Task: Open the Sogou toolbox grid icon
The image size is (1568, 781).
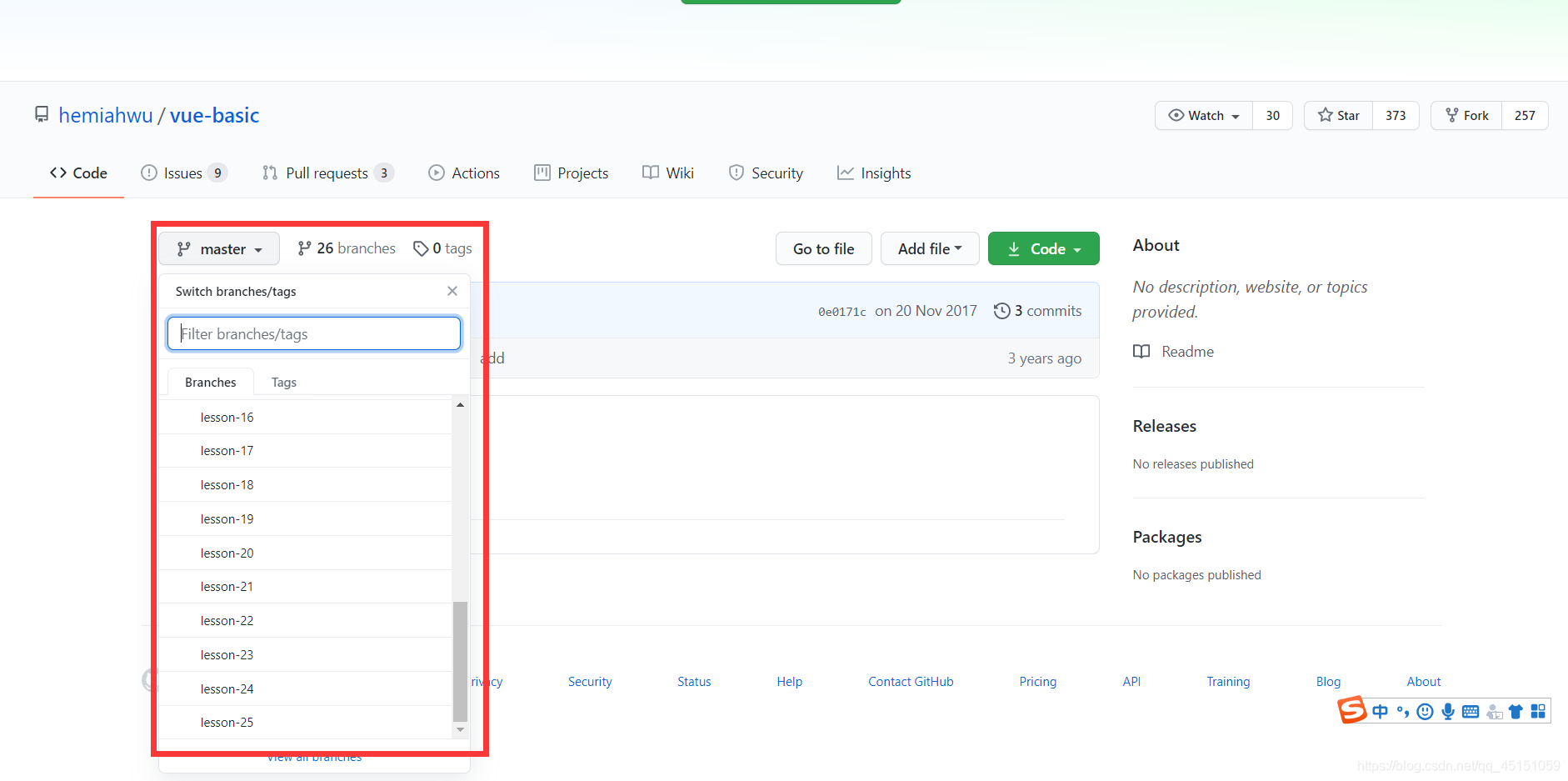Action: pyautogui.click(x=1538, y=711)
